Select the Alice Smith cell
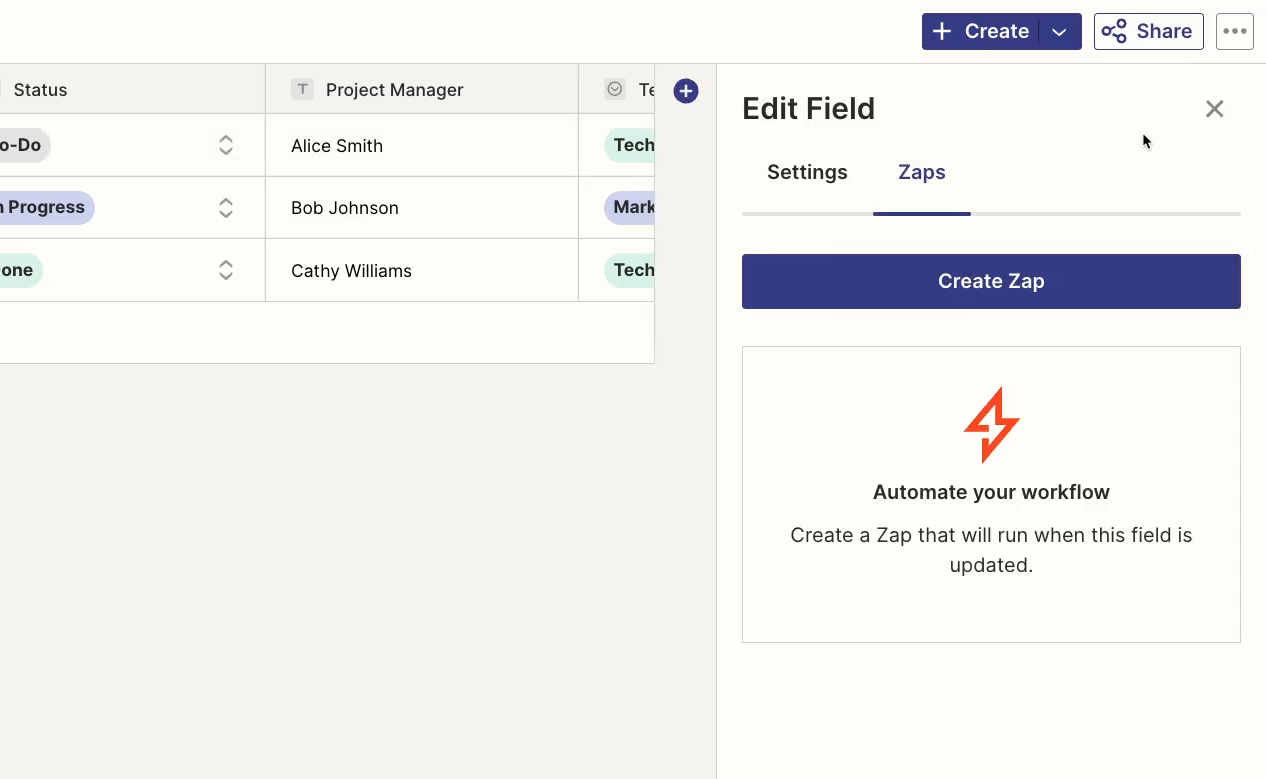This screenshot has width=1266, height=779. coord(422,145)
